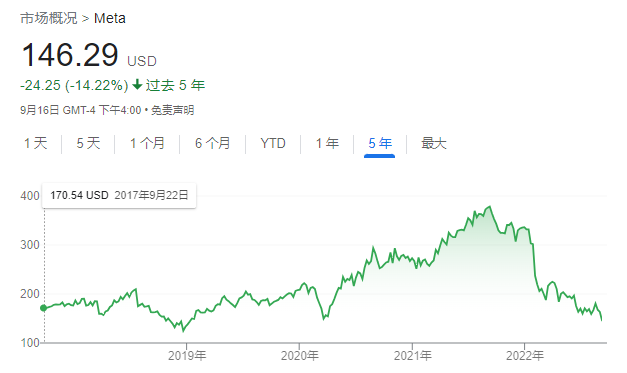The width and height of the screenshot is (627, 373).
Task: Click the 200 y-axis label
Action: [x=30, y=294]
